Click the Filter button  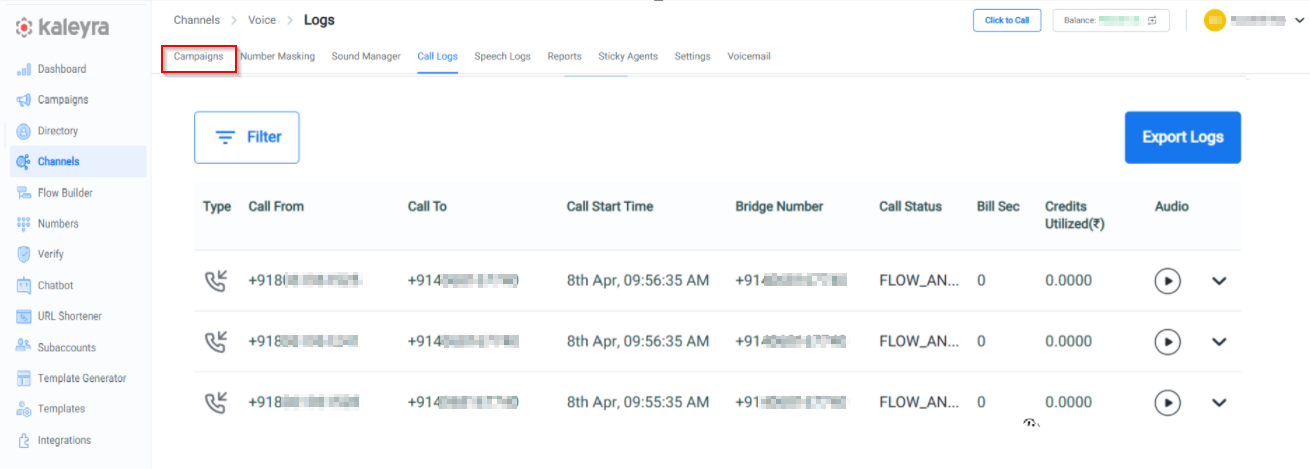point(246,137)
